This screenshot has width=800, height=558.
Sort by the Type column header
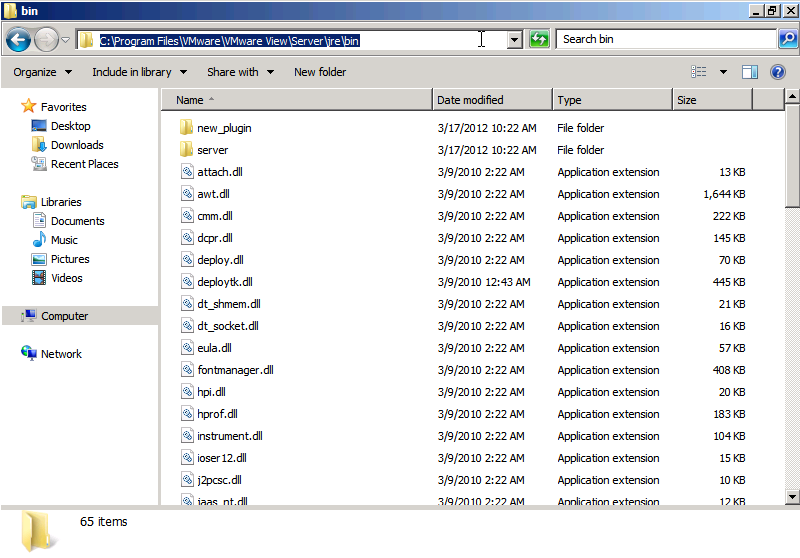coord(612,100)
